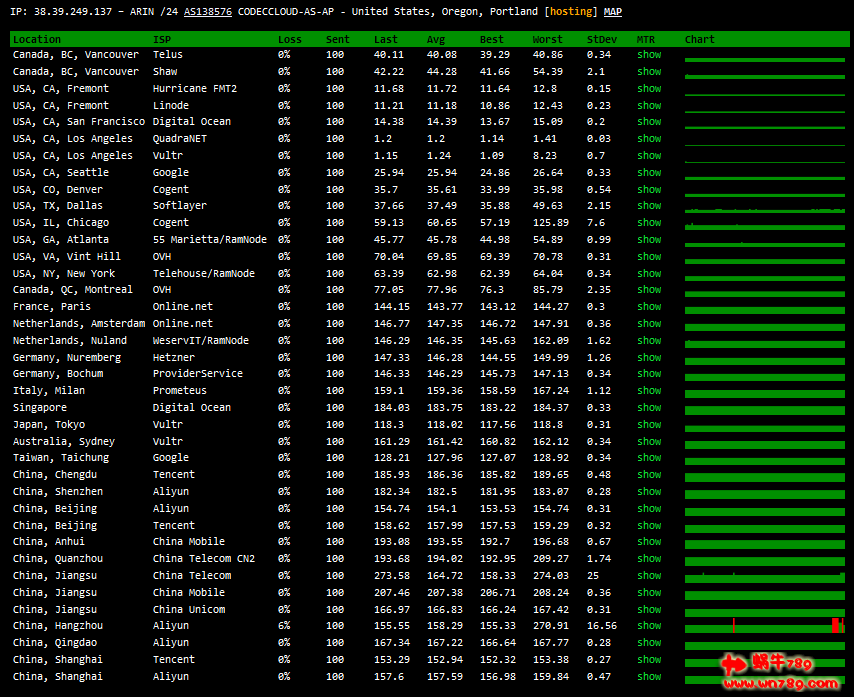Click the Chart column header

(700, 39)
